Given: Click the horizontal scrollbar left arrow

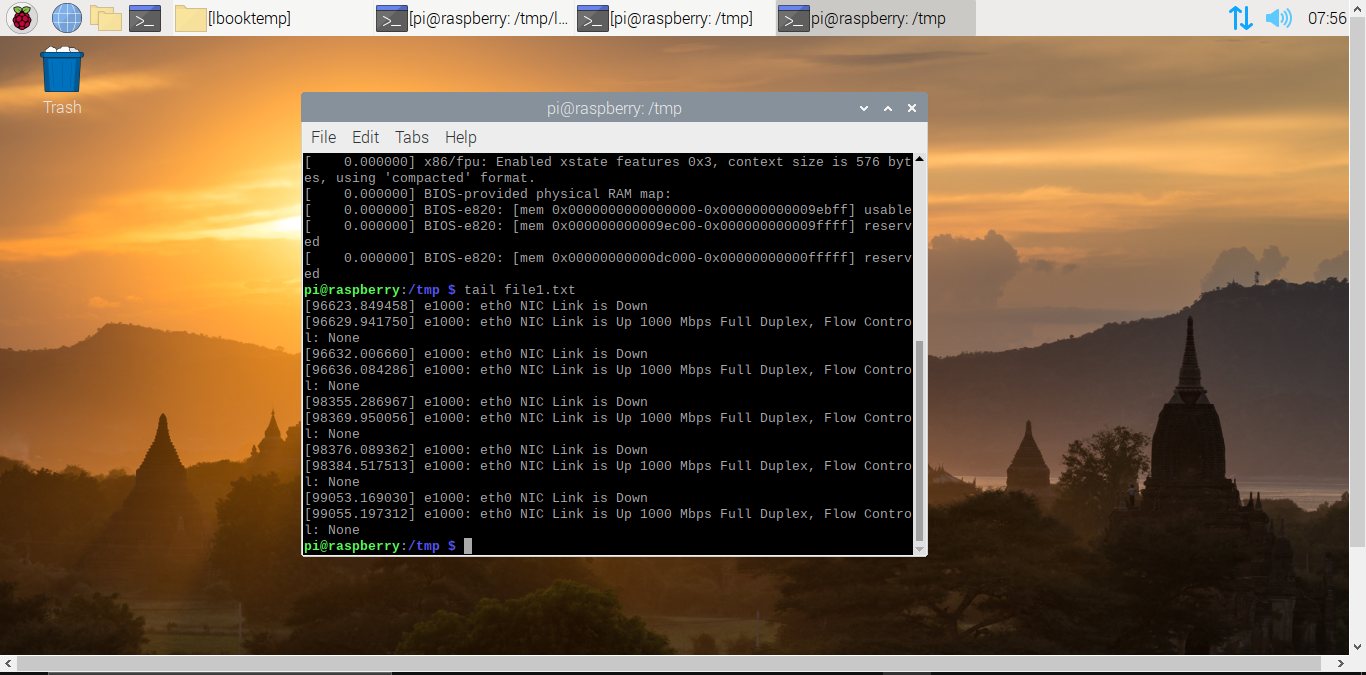Looking at the screenshot, I should pos(8,665).
